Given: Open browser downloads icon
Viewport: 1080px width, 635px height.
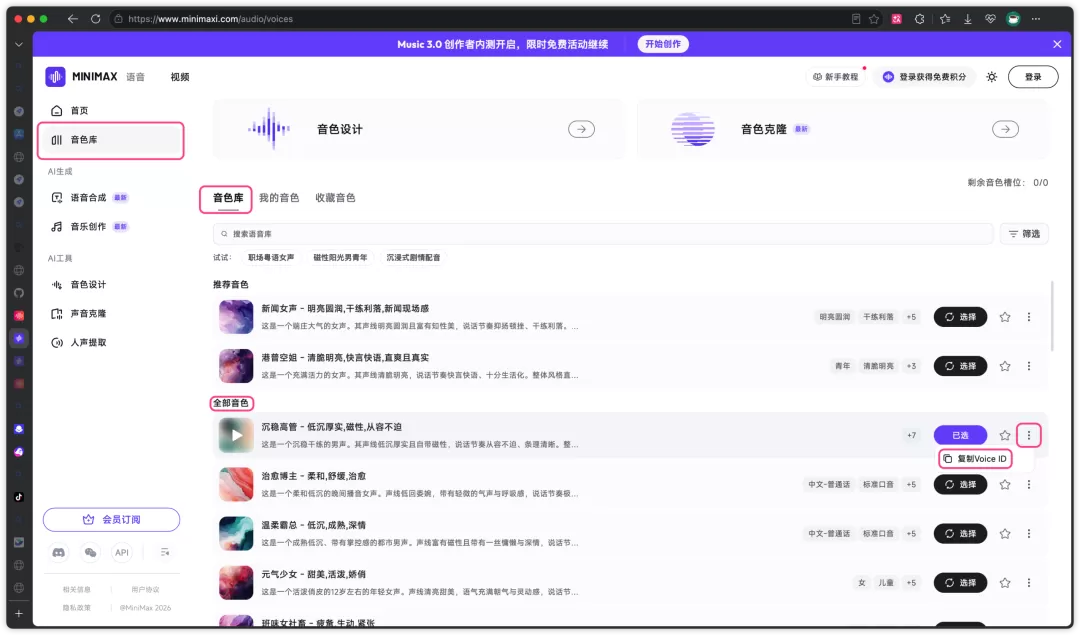Looking at the screenshot, I should click(967, 19).
